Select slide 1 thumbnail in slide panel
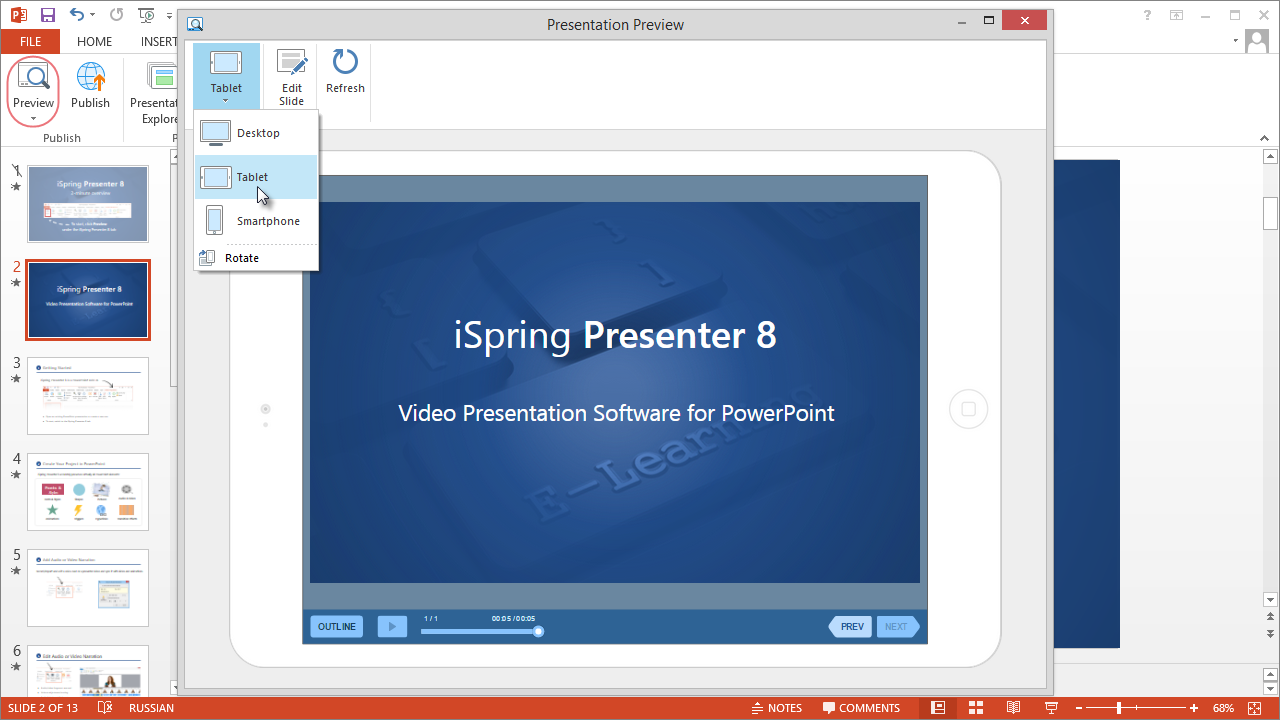Viewport: 1280px width, 720px height. [88, 204]
